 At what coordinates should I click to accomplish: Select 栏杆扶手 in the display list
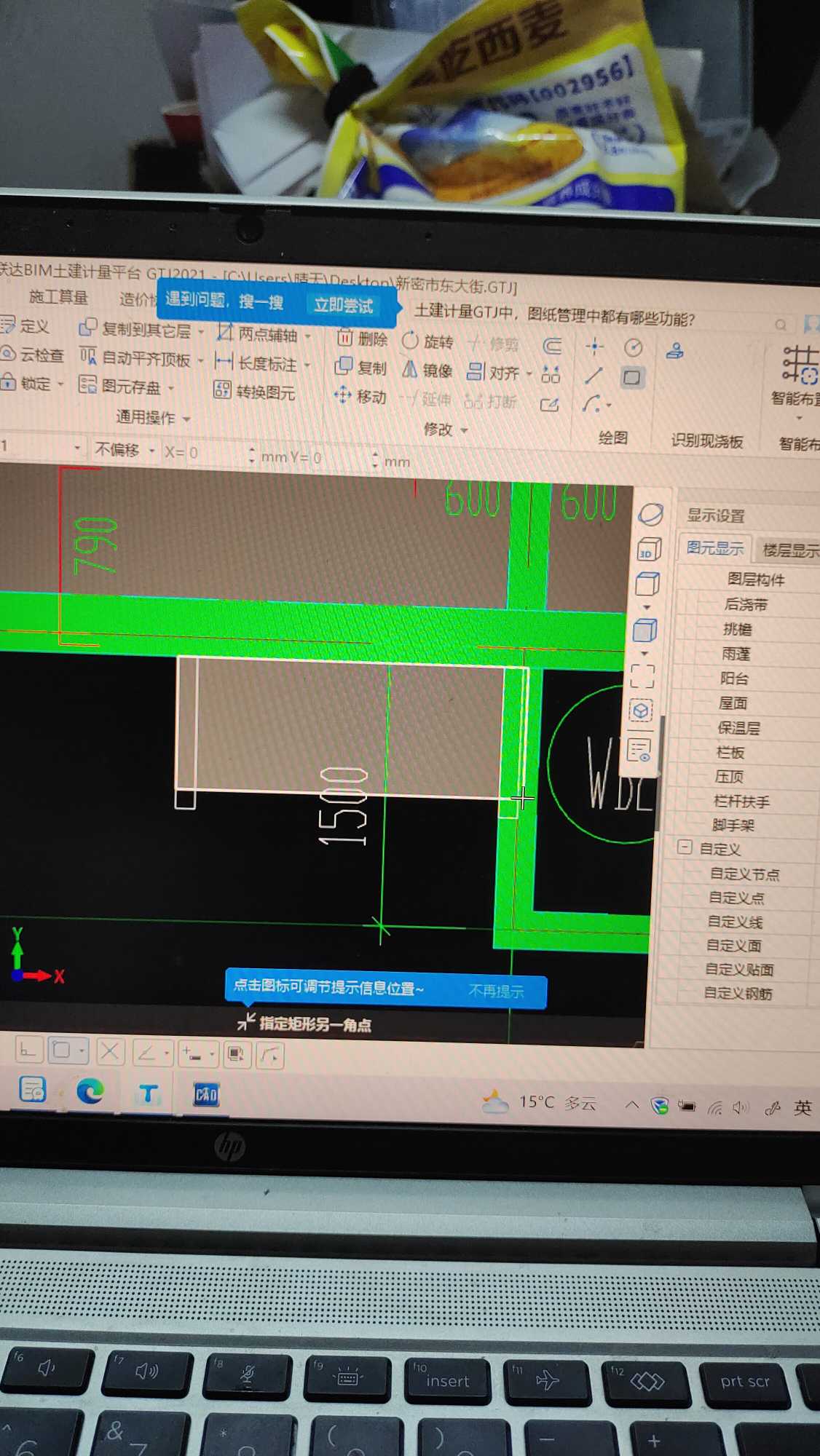point(741,801)
